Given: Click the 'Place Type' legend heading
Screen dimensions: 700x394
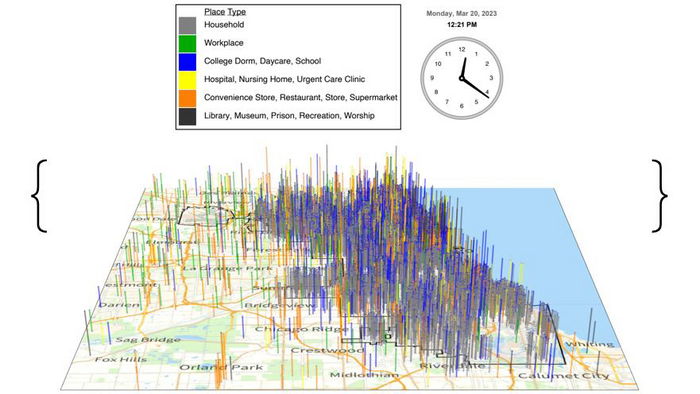Looking at the screenshot, I should 225,12.
